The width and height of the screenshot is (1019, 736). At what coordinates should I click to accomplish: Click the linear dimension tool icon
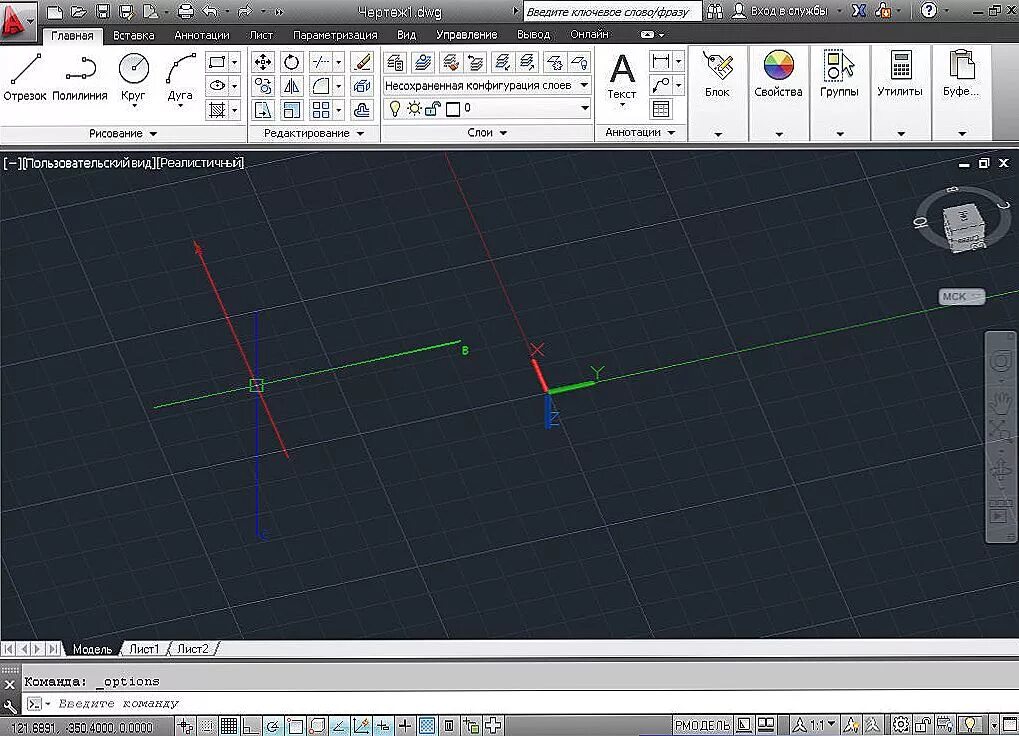point(660,62)
